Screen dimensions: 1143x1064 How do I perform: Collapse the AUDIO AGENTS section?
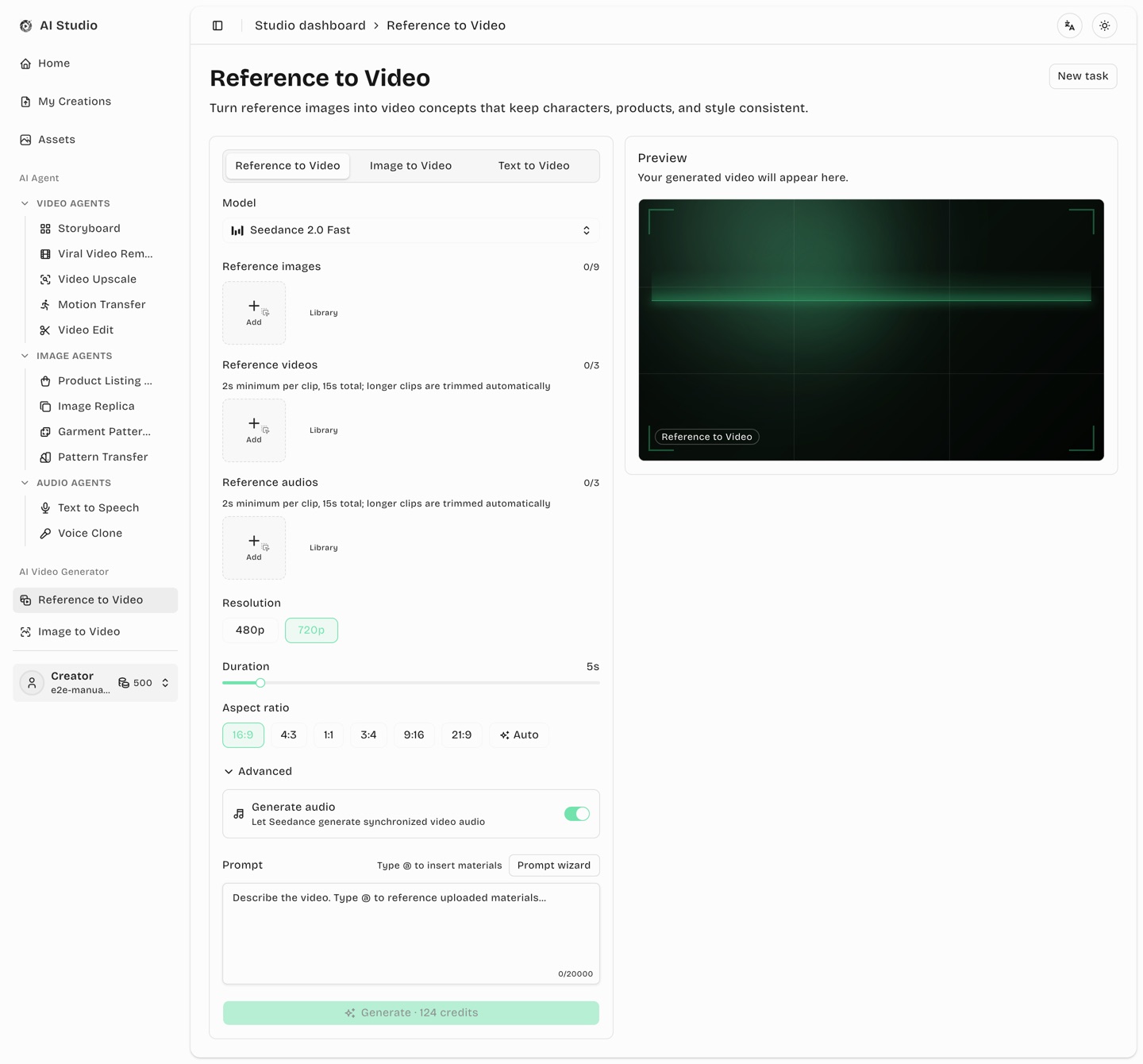coord(66,484)
